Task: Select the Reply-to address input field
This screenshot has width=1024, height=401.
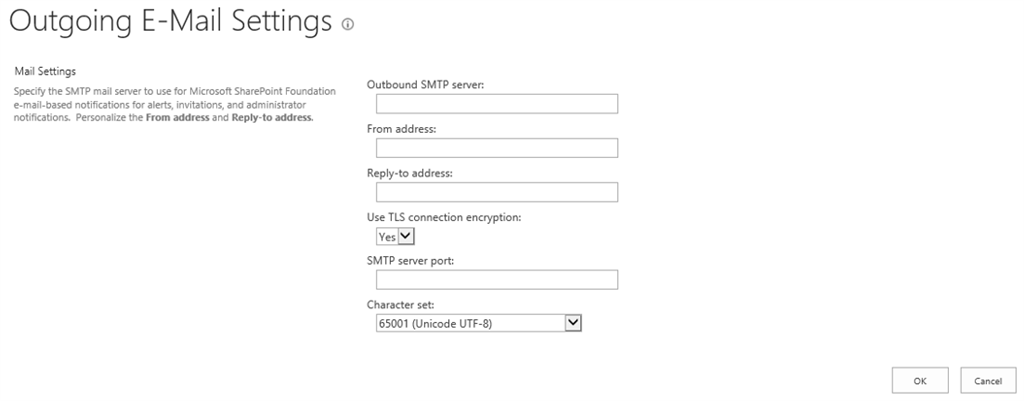Action: (x=496, y=192)
